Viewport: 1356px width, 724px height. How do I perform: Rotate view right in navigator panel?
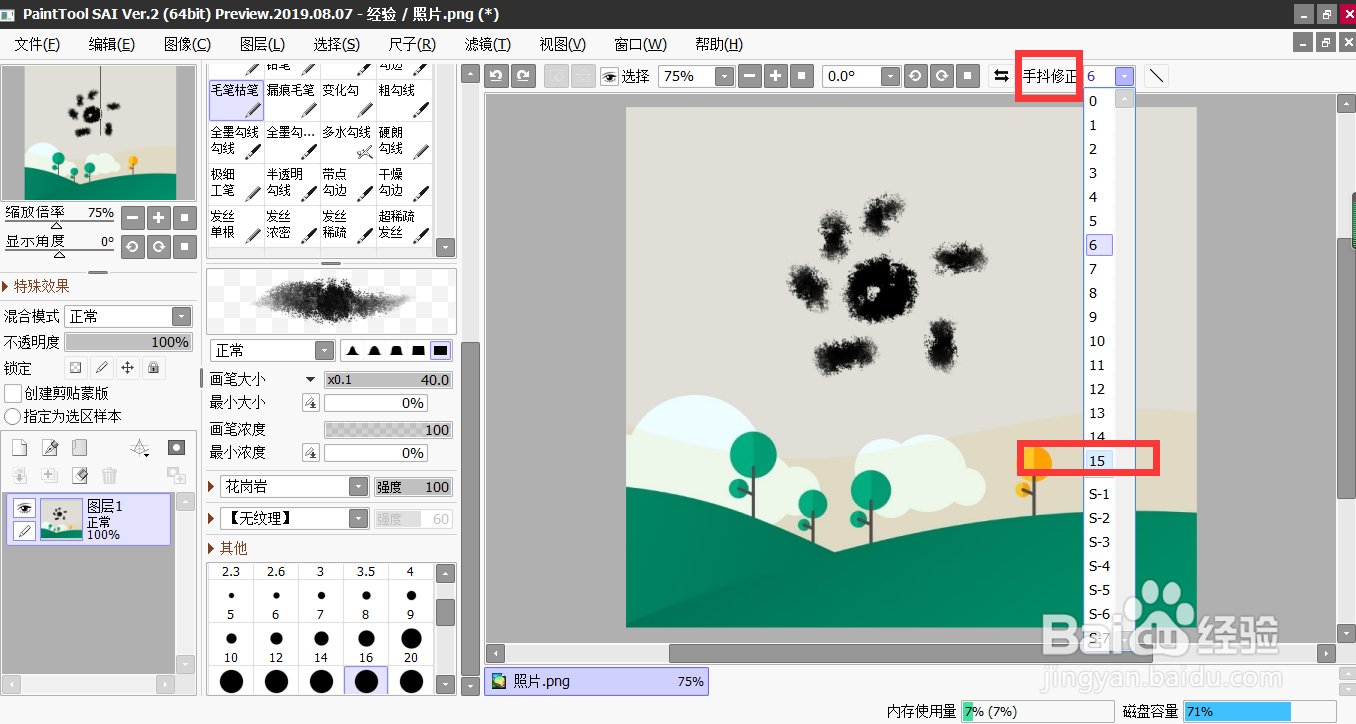[x=159, y=246]
